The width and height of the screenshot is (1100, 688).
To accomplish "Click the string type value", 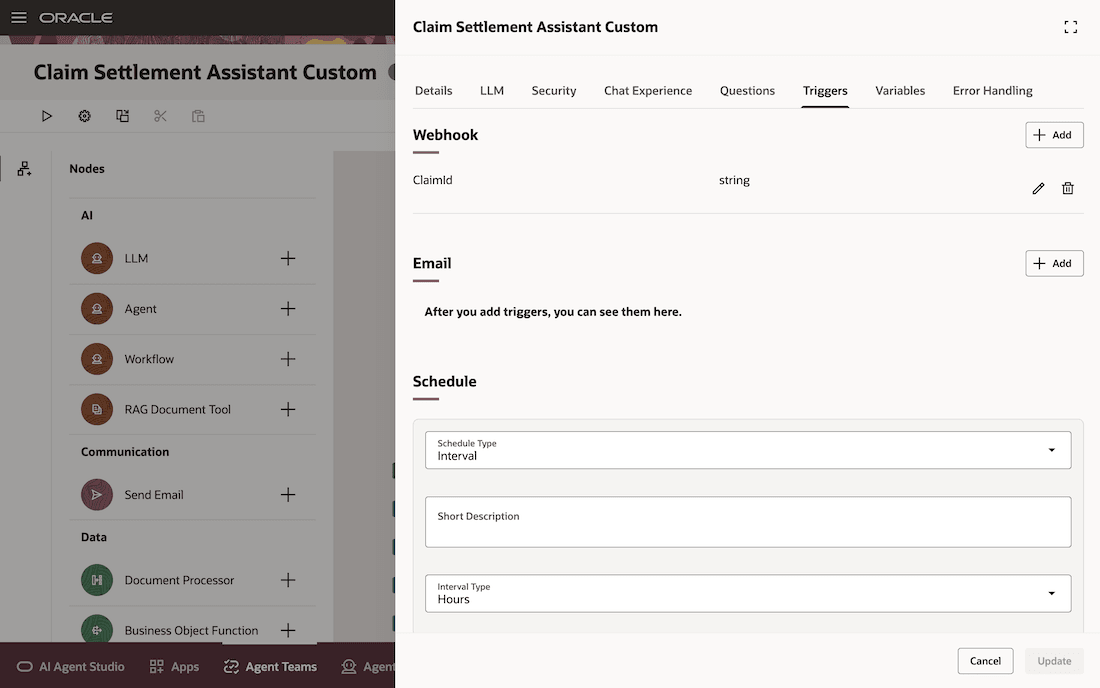I will [734, 180].
